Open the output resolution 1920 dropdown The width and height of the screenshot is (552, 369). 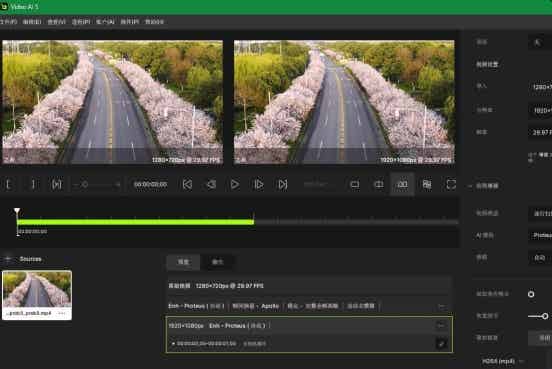pyautogui.click(x=540, y=110)
